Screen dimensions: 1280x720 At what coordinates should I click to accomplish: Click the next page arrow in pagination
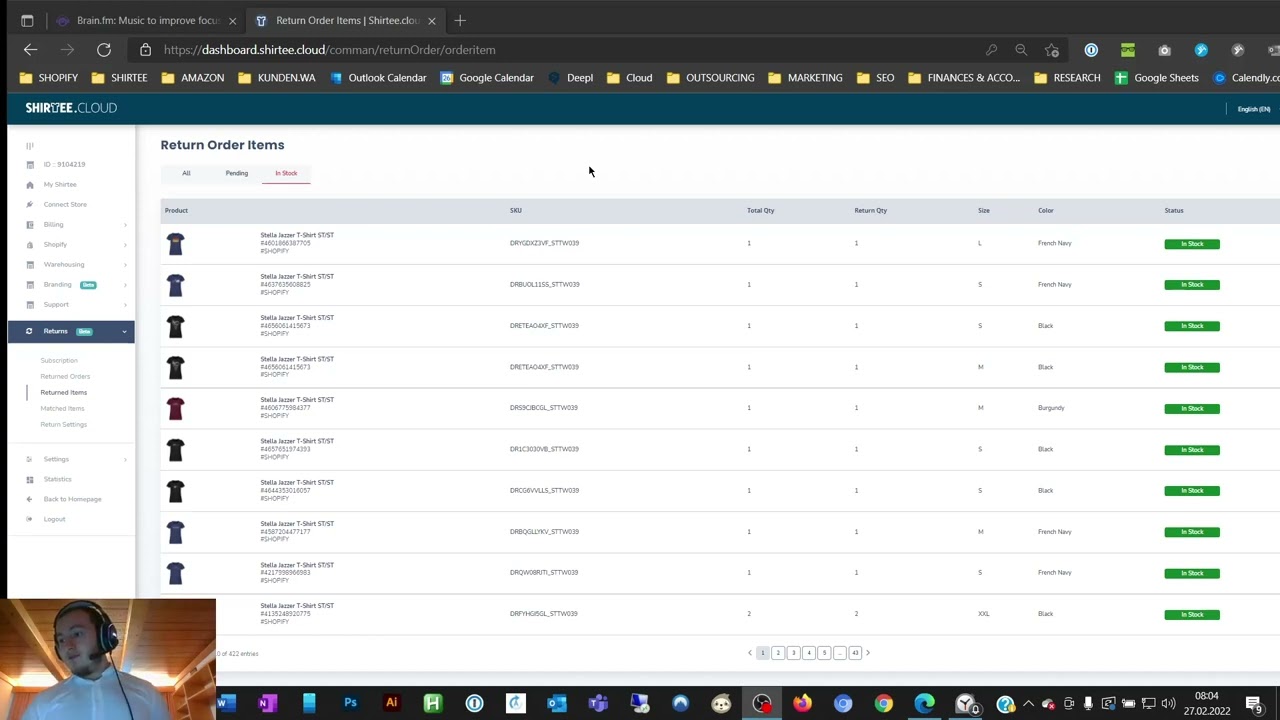click(x=868, y=653)
